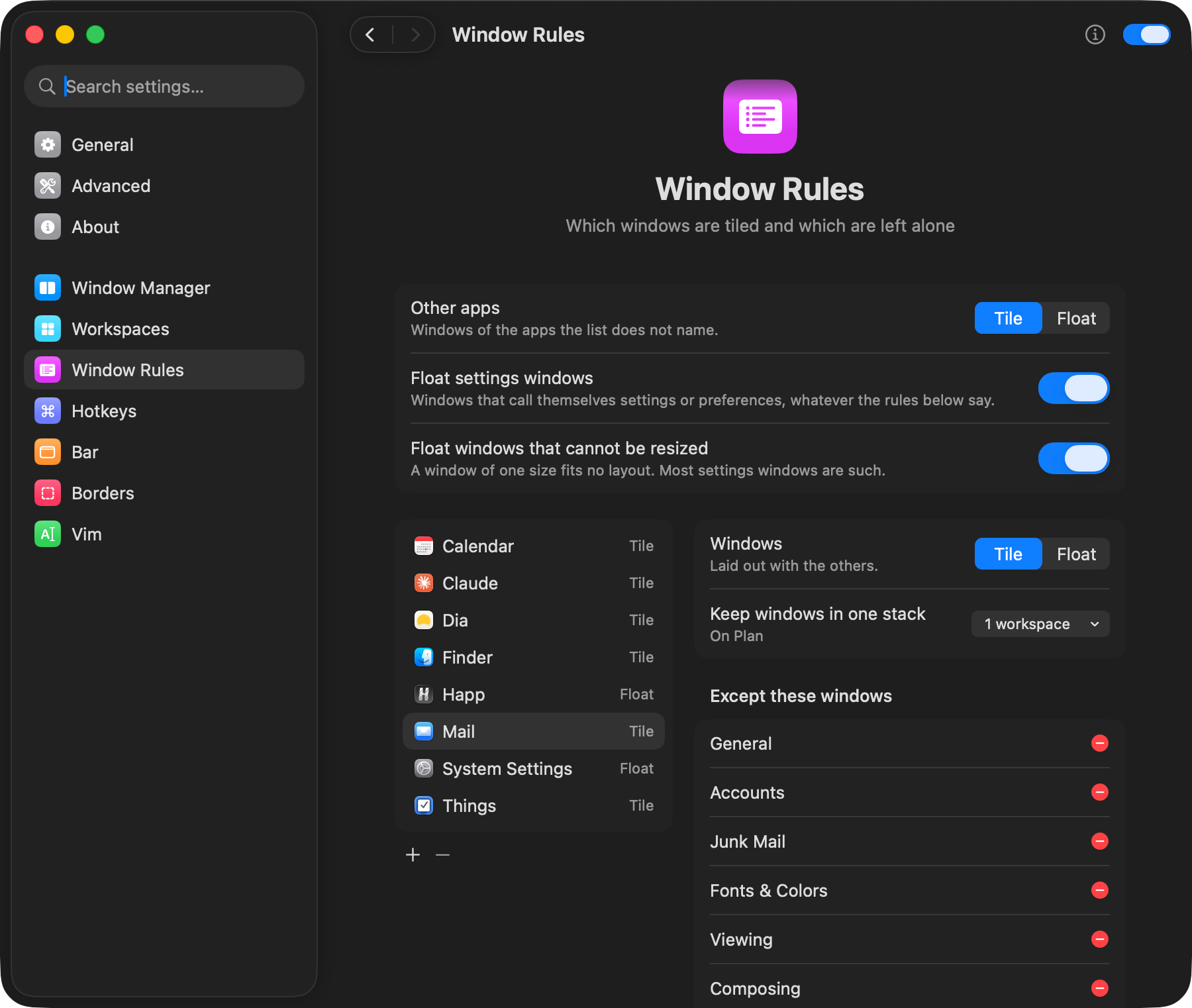Select the Mail app rule
Screen dimensions: 1192x1008
point(534,732)
